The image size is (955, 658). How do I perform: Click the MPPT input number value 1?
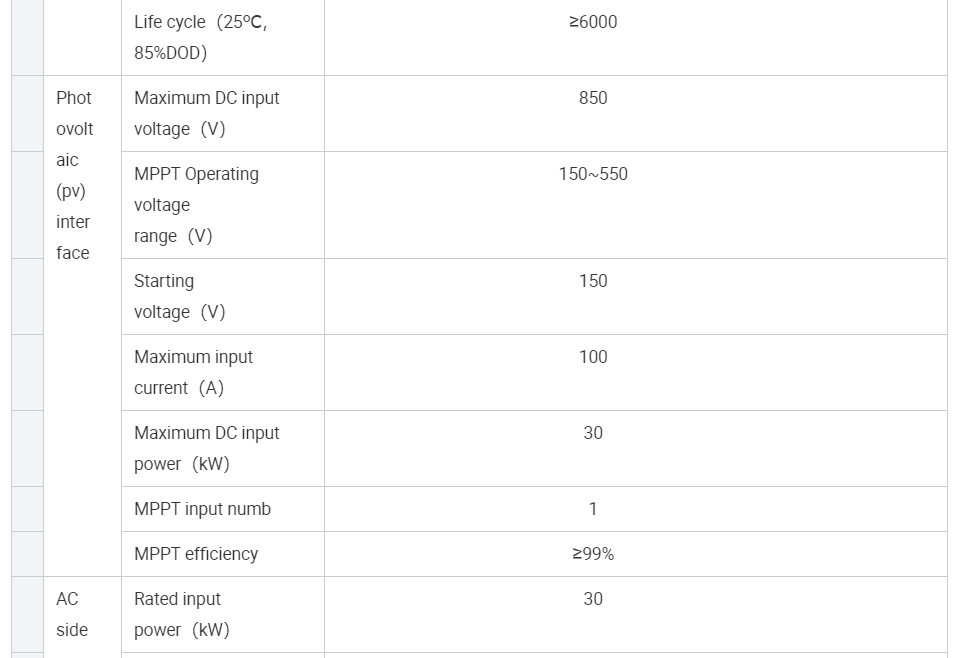[593, 509]
